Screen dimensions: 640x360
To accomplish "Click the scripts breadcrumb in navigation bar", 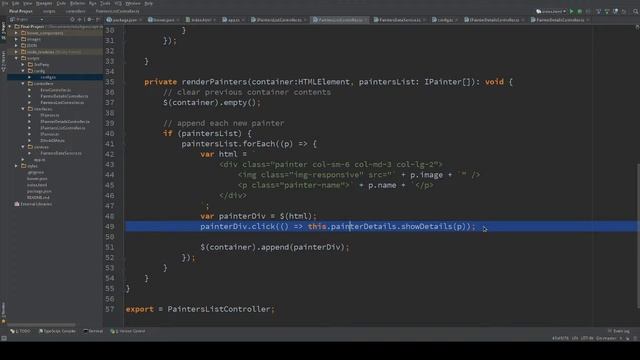I will [x=49, y=11].
